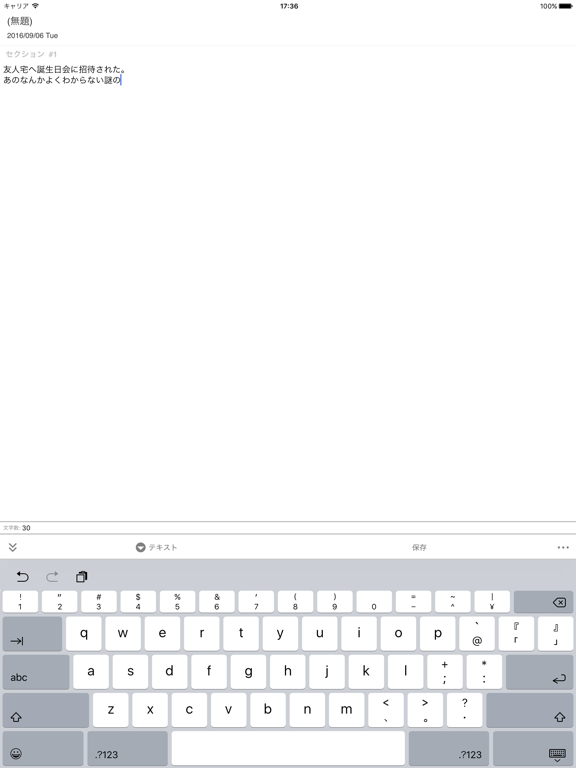The height and width of the screenshot is (768, 576).
Task: Tap the colon asterisk key
Action: [x=484, y=672]
